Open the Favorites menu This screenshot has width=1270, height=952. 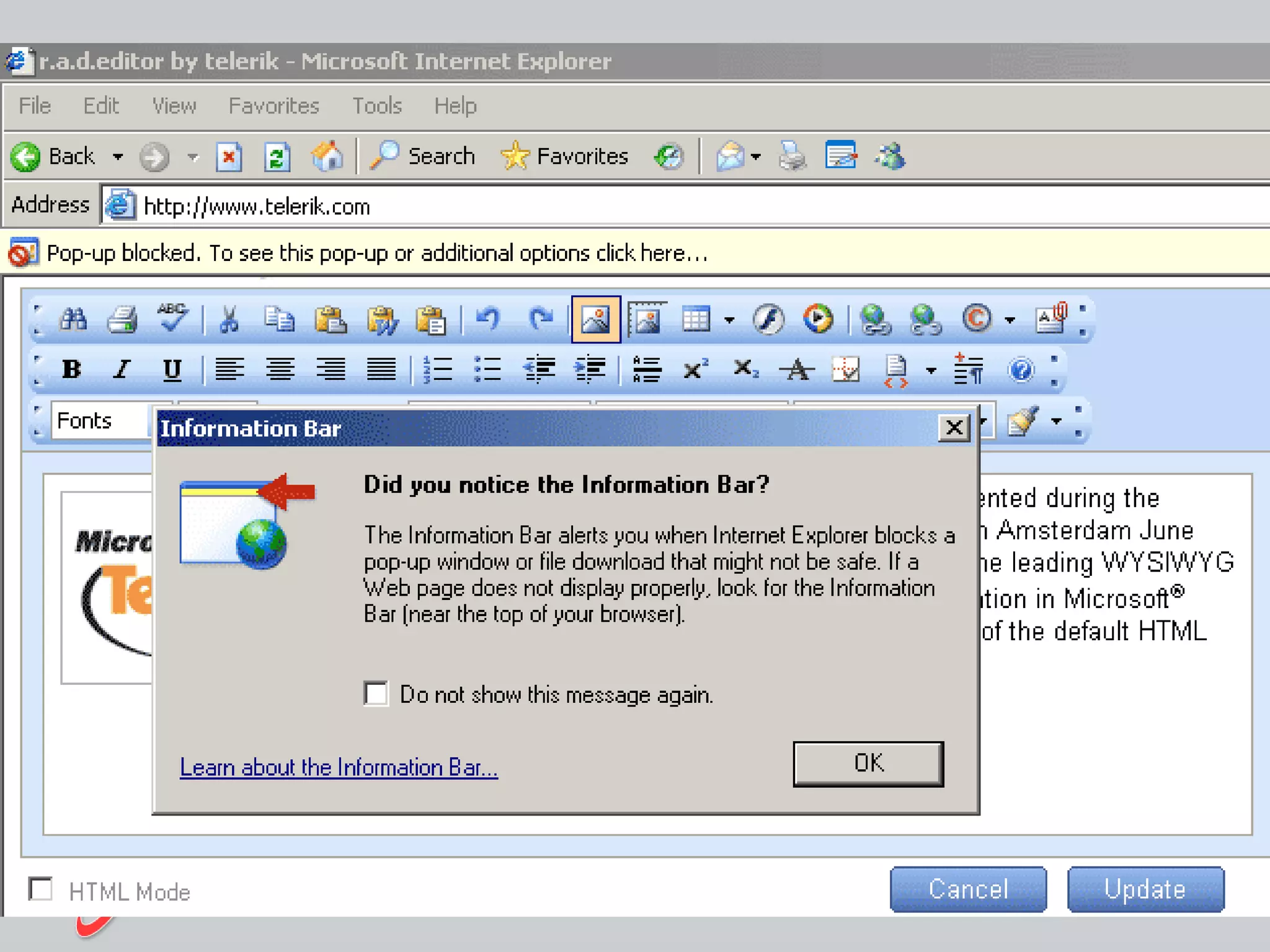[273, 106]
